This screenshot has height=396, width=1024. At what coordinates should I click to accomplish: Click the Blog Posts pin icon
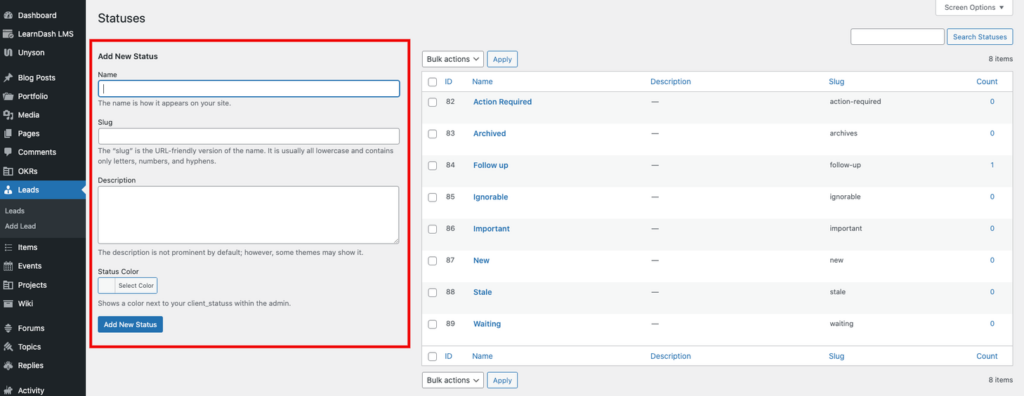8,78
